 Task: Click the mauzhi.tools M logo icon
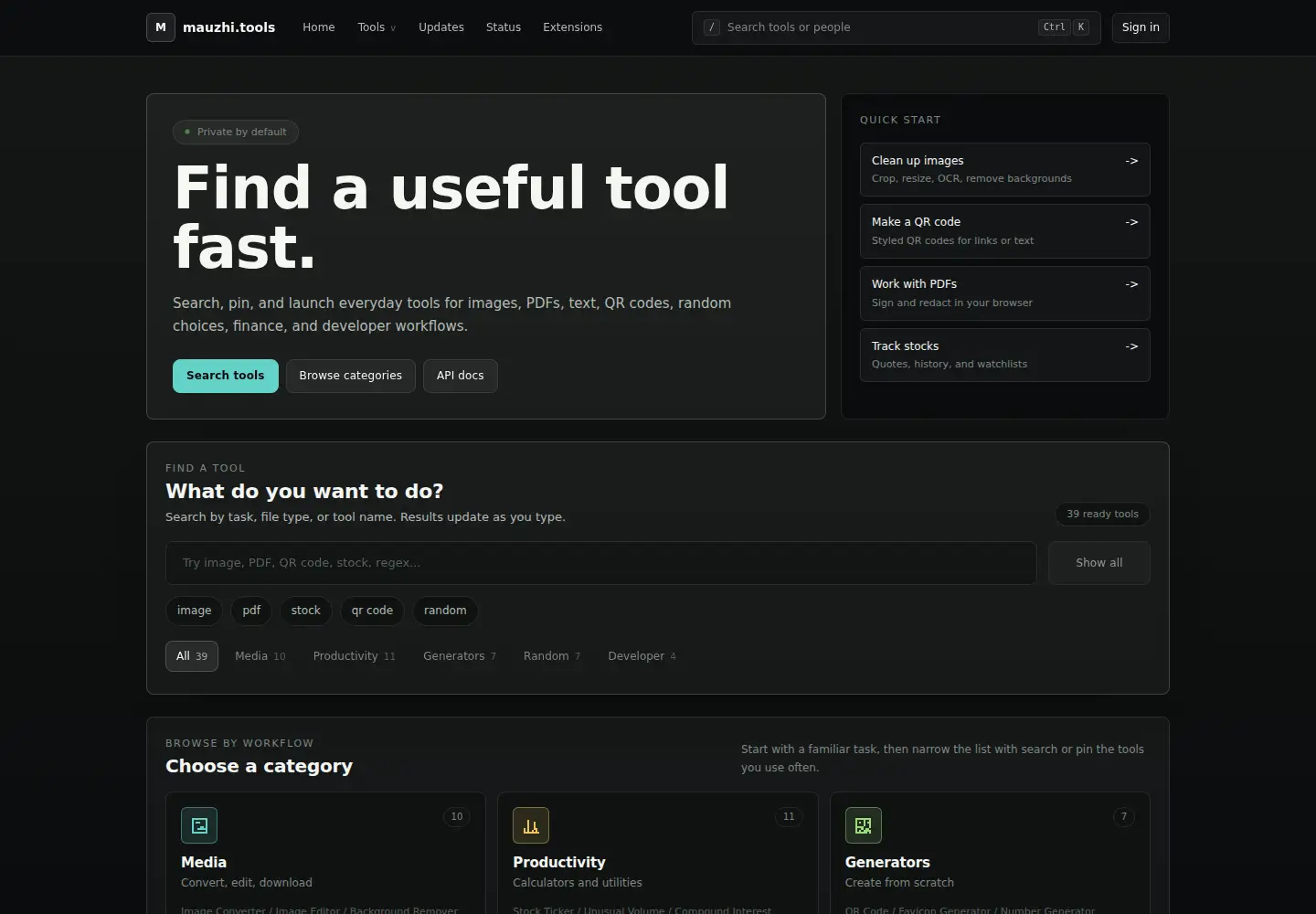(161, 27)
